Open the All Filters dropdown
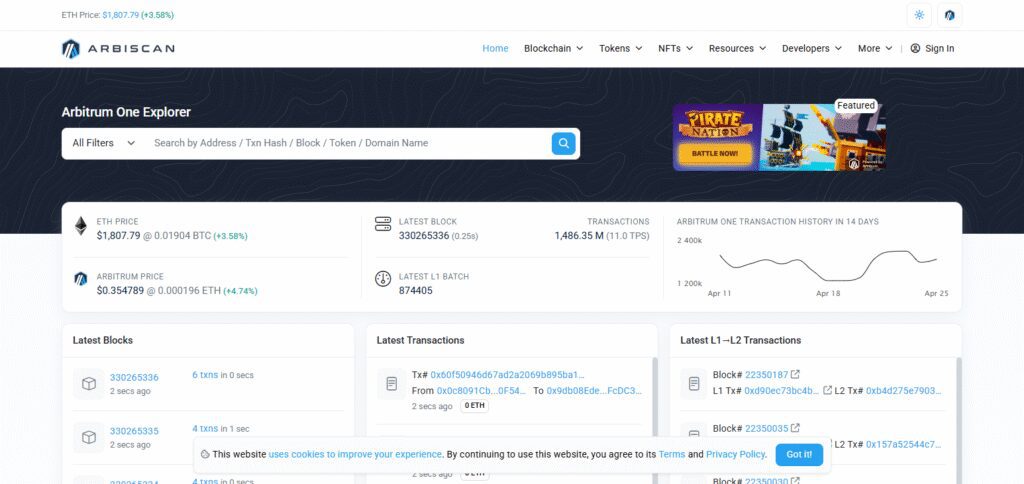The height and width of the screenshot is (484, 1024). (x=104, y=143)
